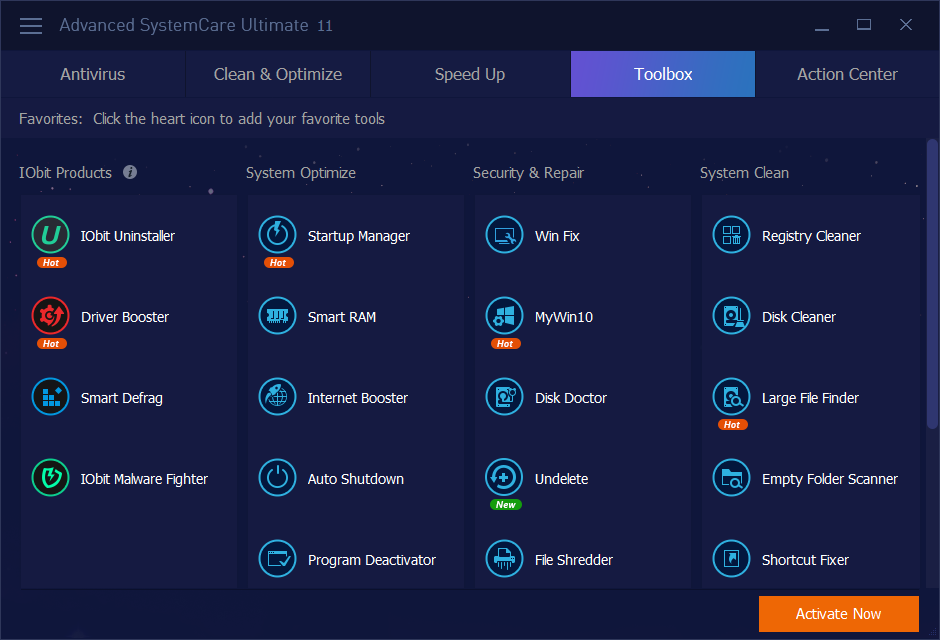Open the hamburger main menu
The height and width of the screenshot is (640, 940).
[31, 26]
